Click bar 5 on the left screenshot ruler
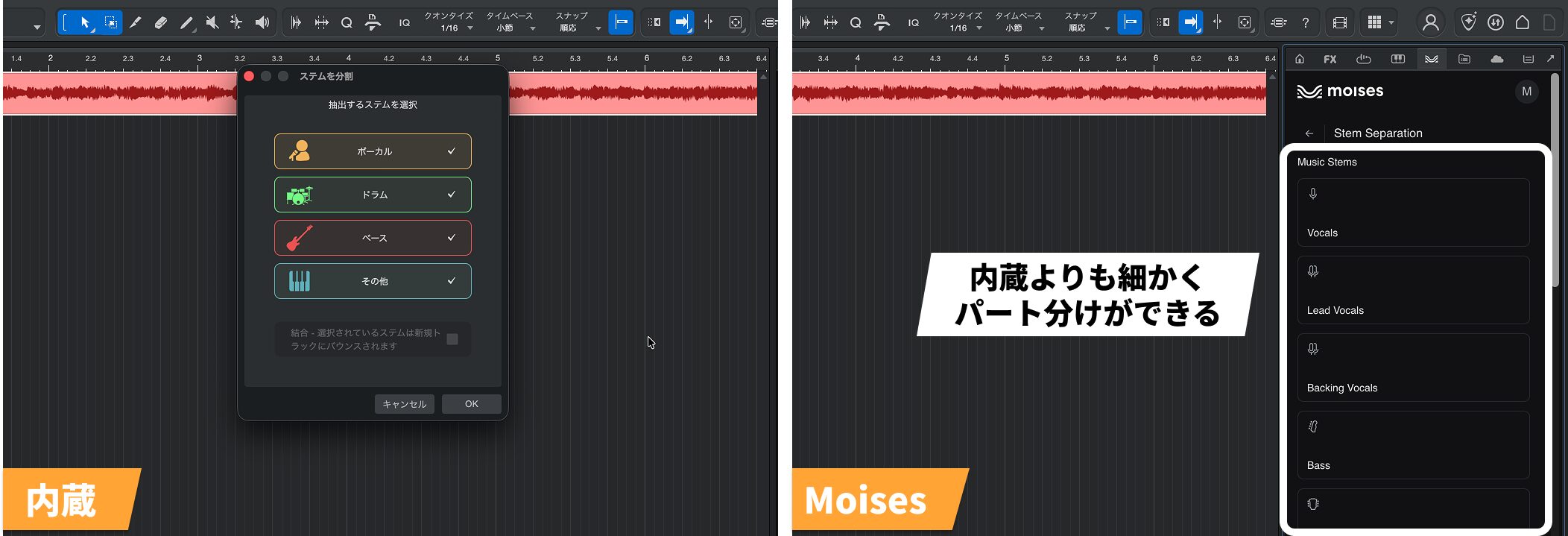Image resolution: width=1568 pixels, height=536 pixels. 498,58
